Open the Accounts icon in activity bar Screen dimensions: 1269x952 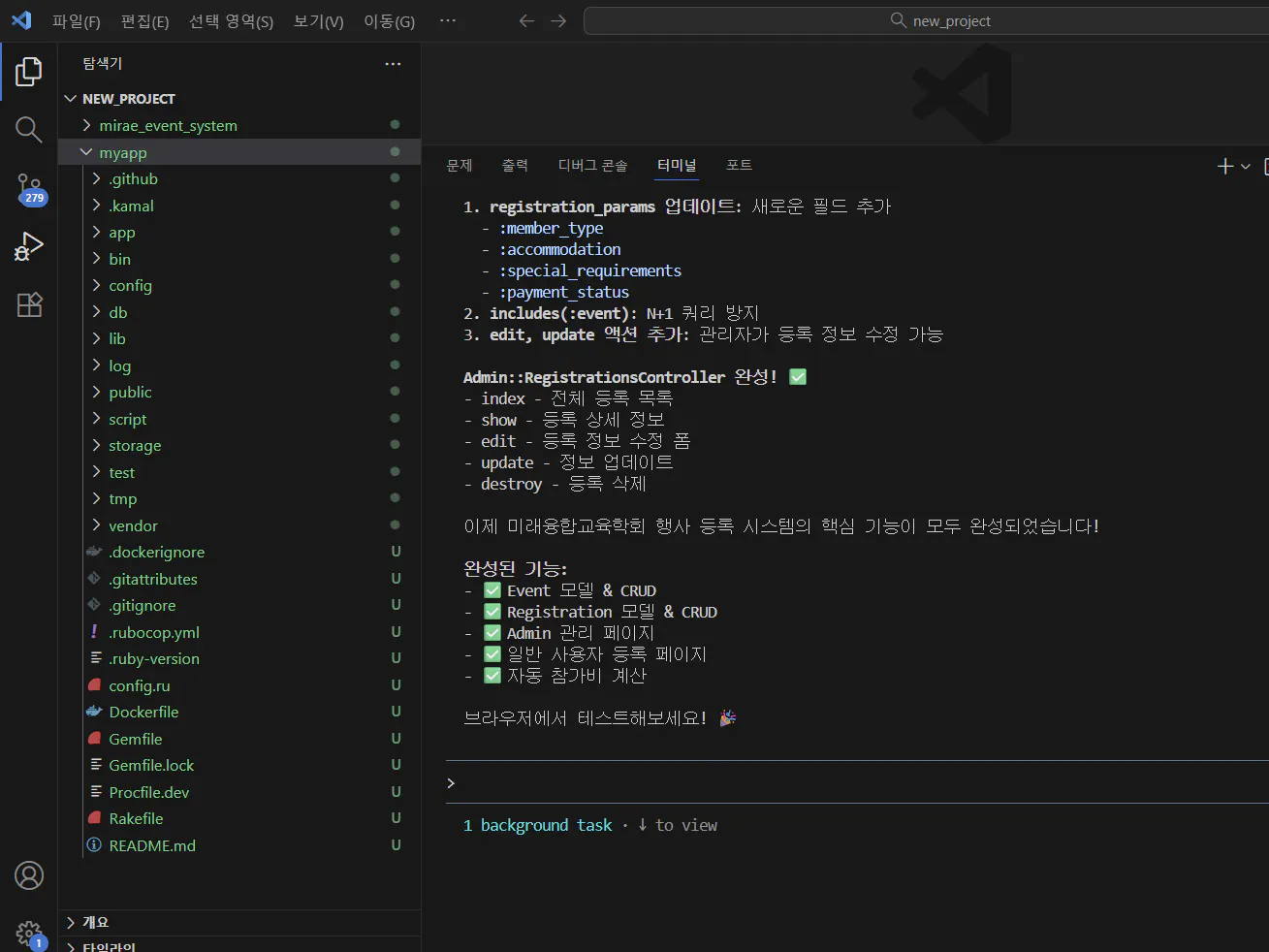click(x=29, y=875)
